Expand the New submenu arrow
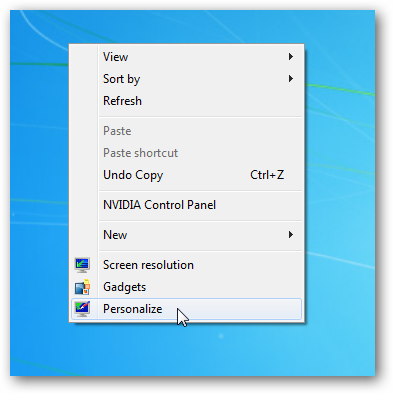393x394 pixels. [291, 235]
